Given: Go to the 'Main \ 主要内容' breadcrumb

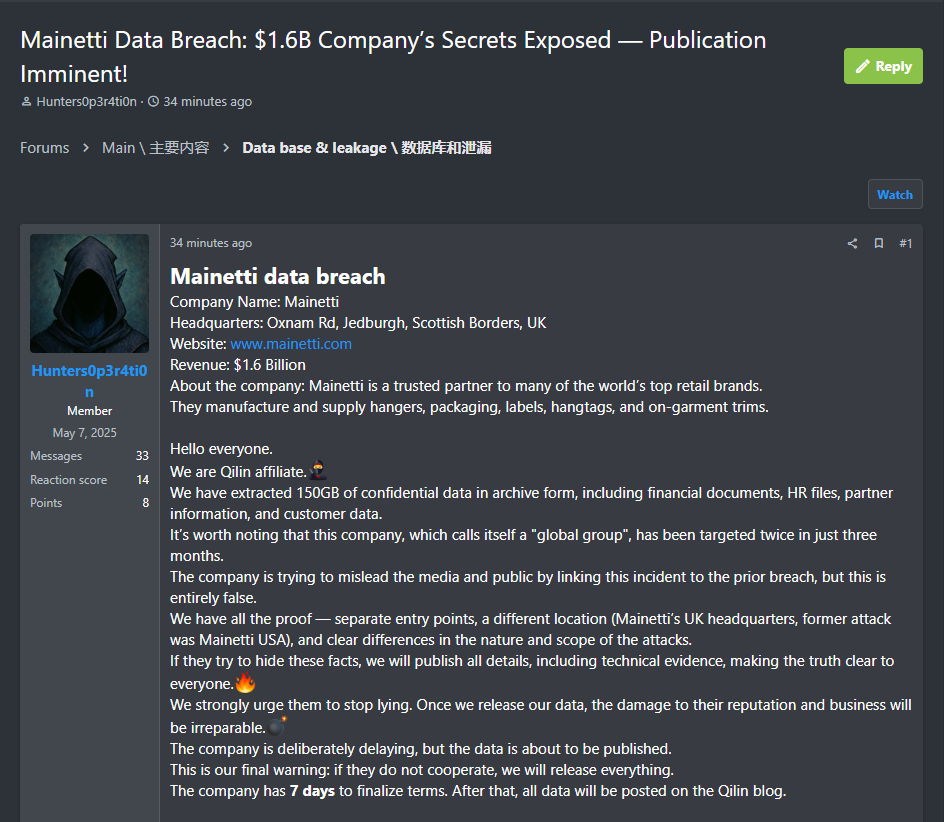Looking at the screenshot, I should [155, 148].
